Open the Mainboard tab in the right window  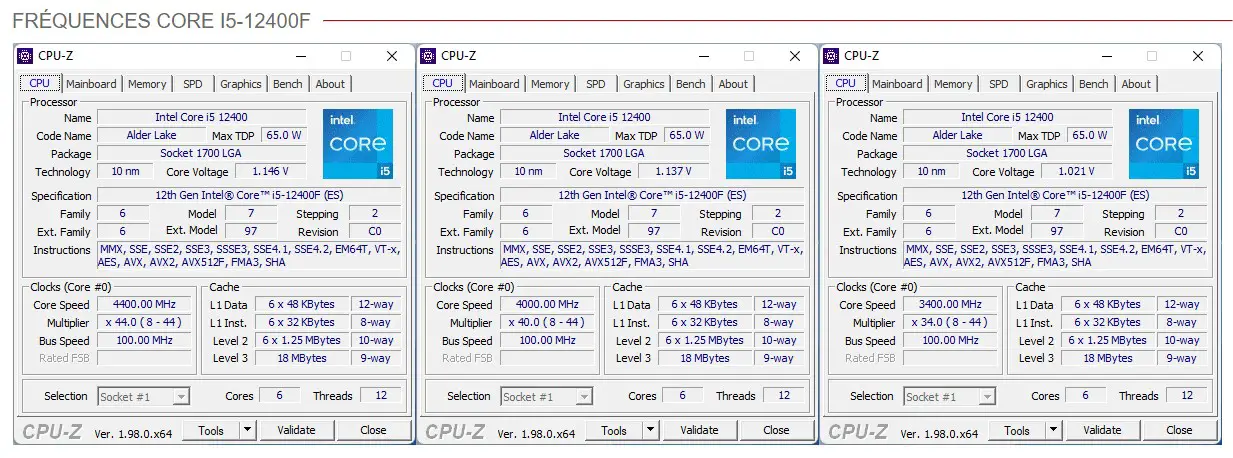click(x=897, y=84)
